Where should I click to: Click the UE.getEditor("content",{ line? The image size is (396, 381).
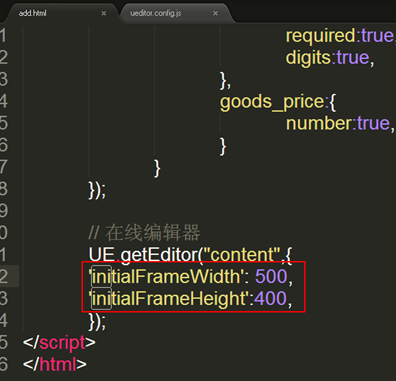190,255
